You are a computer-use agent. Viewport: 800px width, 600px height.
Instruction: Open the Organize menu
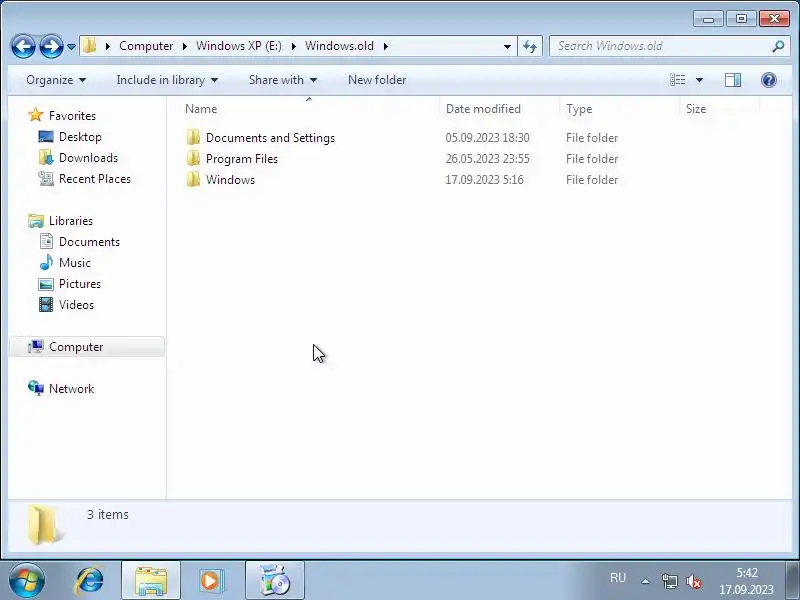(56, 80)
